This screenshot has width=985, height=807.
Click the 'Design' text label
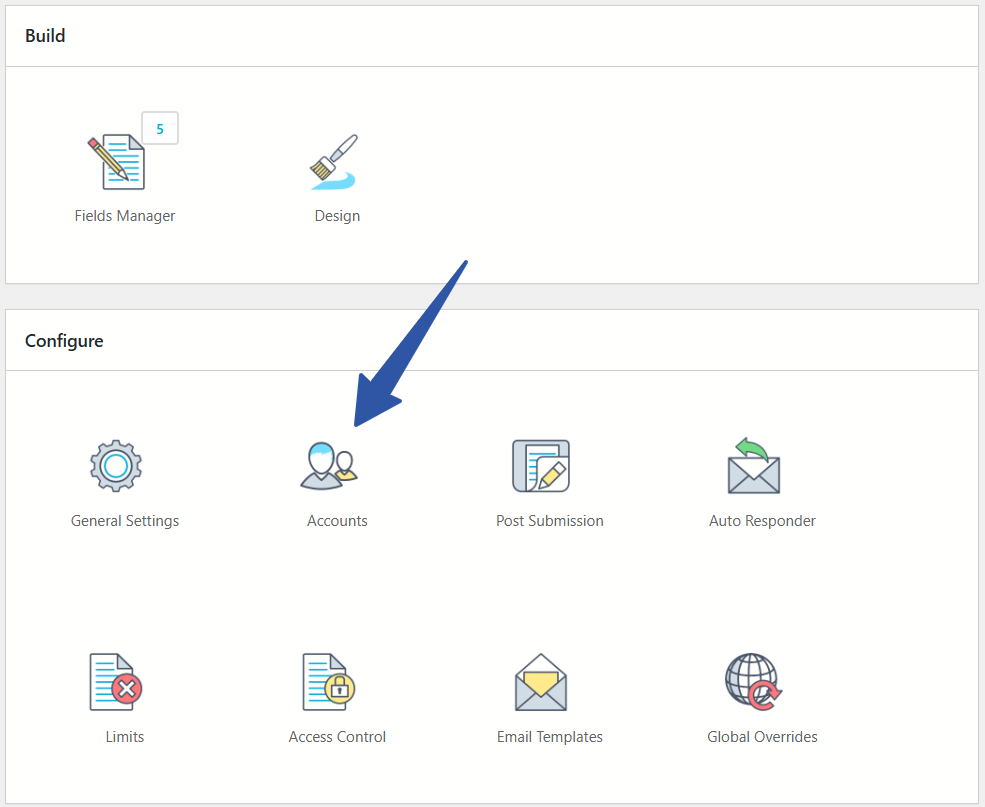[337, 216]
